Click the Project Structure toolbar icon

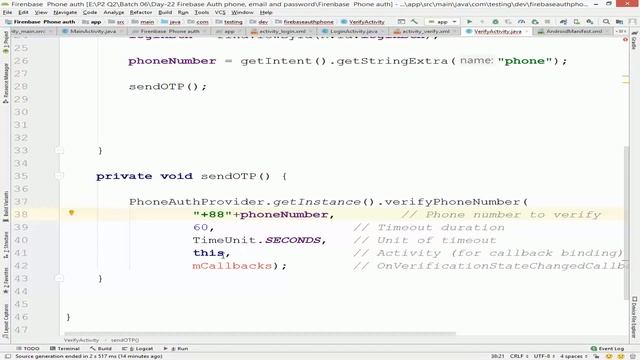pyautogui.click(x=619, y=22)
